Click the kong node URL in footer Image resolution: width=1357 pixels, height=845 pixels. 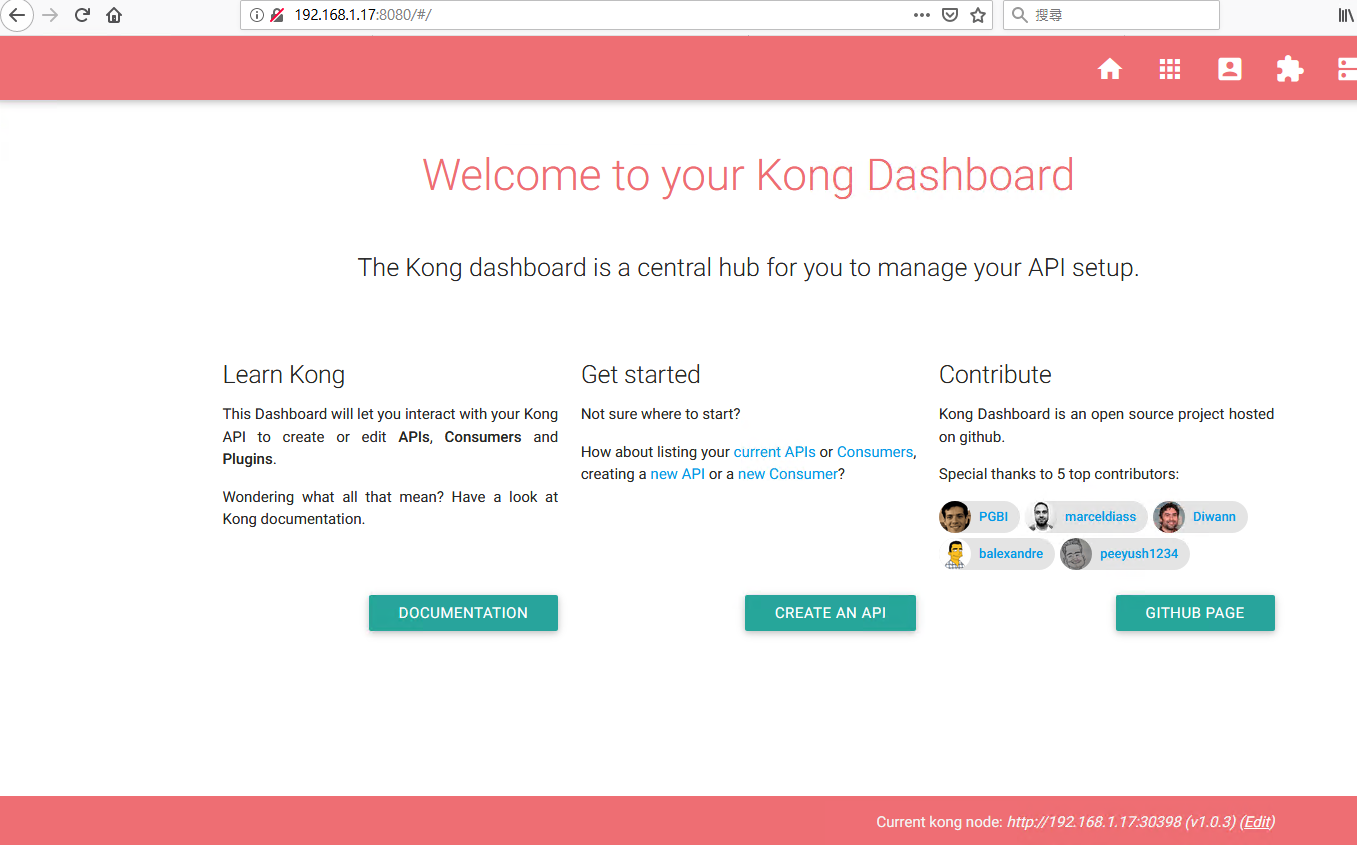[x=1093, y=822]
